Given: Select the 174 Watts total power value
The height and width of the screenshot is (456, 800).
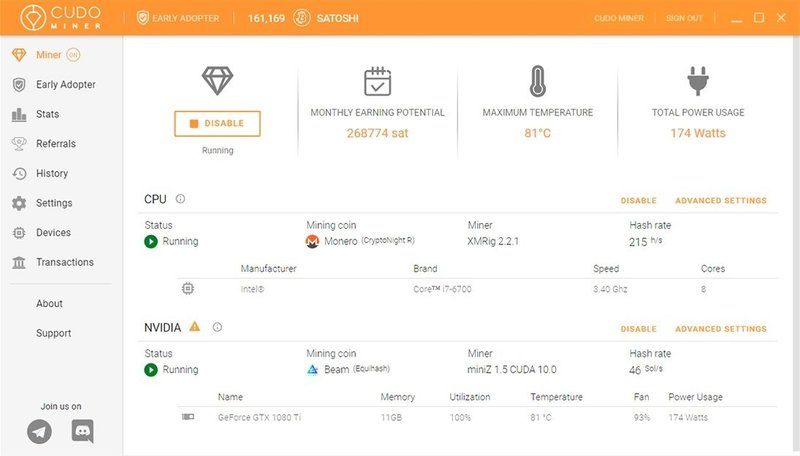Looking at the screenshot, I should click(x=698, y=133).
